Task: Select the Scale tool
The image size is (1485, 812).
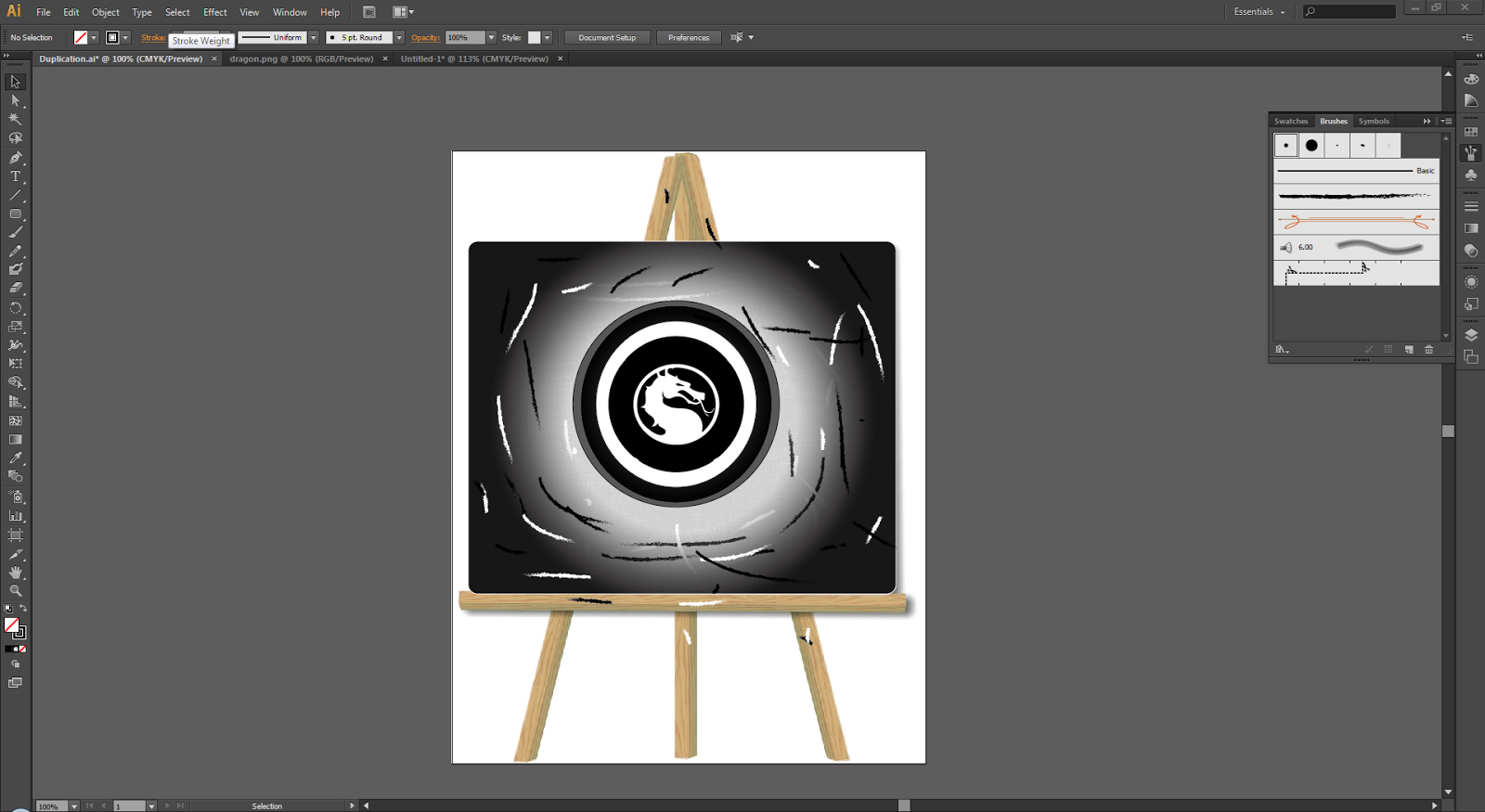Action: tap(15, 327)
